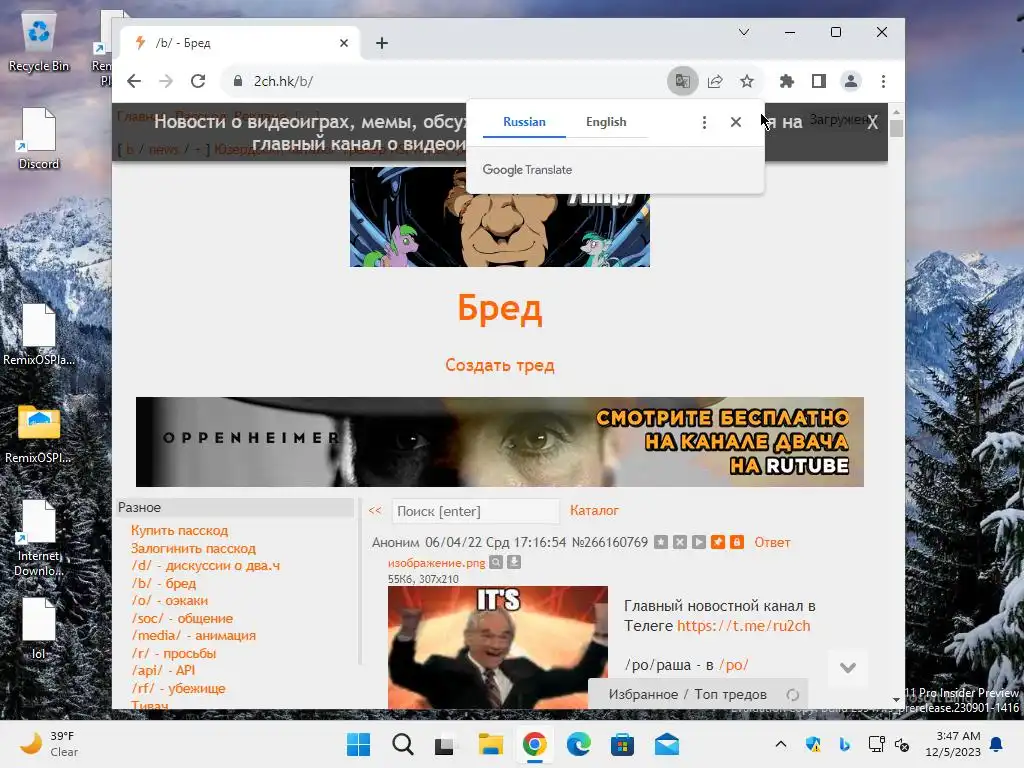Open a new Chrome tab

click(x=382, y=43)
